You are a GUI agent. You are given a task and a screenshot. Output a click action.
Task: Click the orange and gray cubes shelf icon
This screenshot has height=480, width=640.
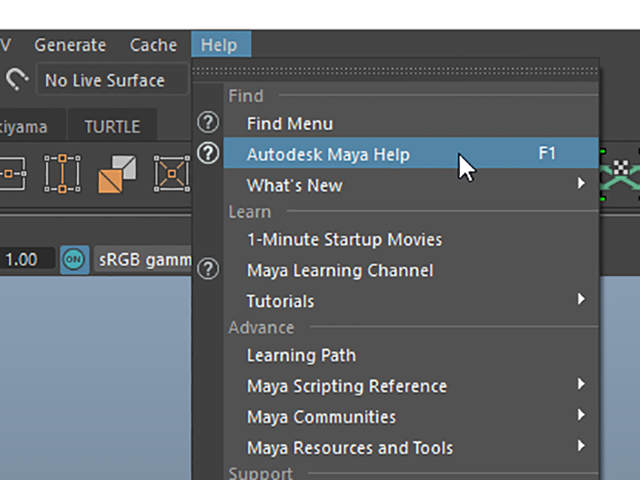point(117,174)
